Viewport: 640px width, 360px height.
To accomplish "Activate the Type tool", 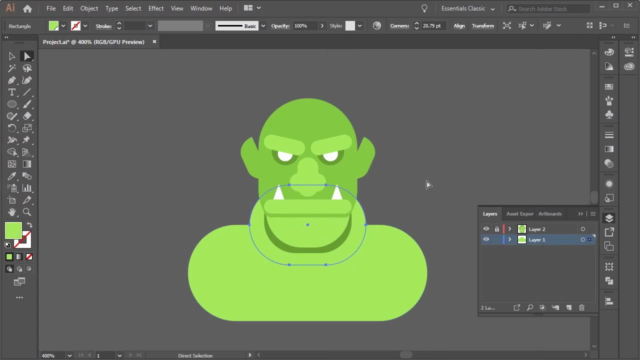I will (x=12, y=92).
